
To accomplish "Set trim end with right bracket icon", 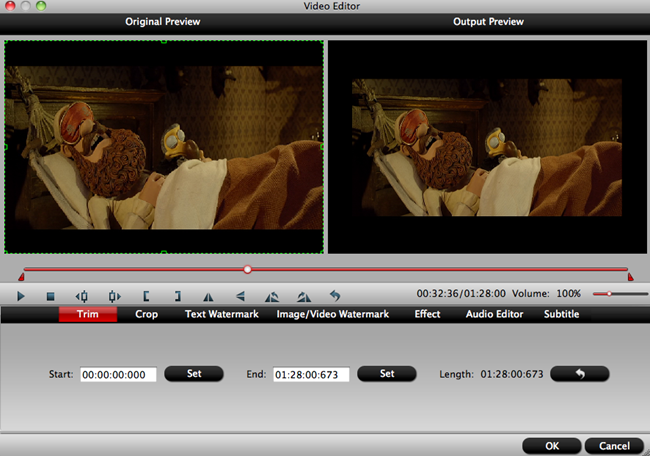I will click(177, 296).
